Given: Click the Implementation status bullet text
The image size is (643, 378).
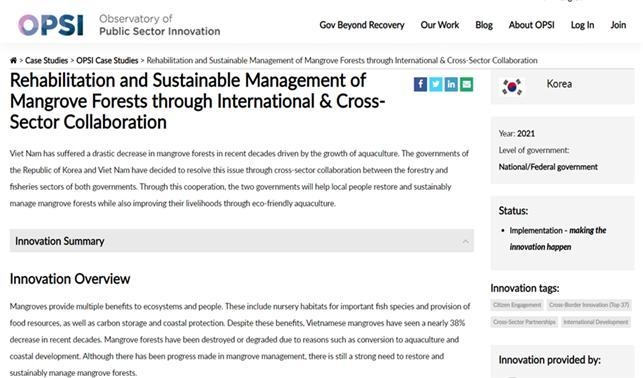Looking at the screenshot, I should pyautogui.click(x=557, y=239).
